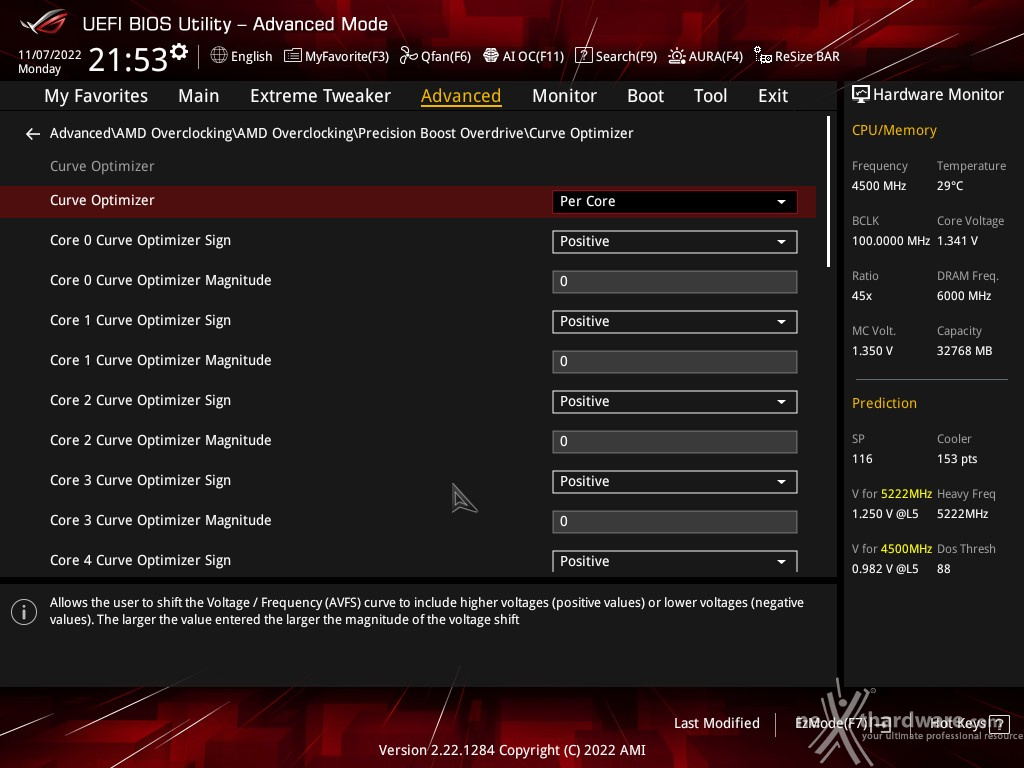Viewport: 1024px width, 768px height.
Task: Click the 21:53 clock display
Action: [x=128, y=59]
